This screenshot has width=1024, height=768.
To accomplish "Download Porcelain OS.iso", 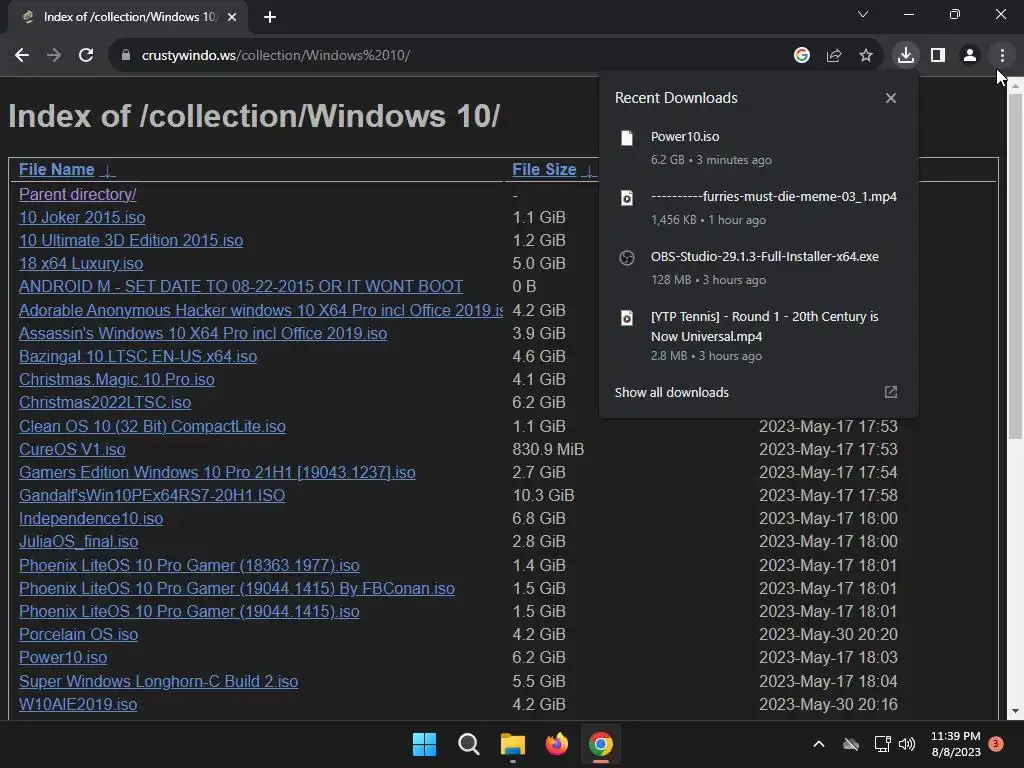I will coord(78,635).
